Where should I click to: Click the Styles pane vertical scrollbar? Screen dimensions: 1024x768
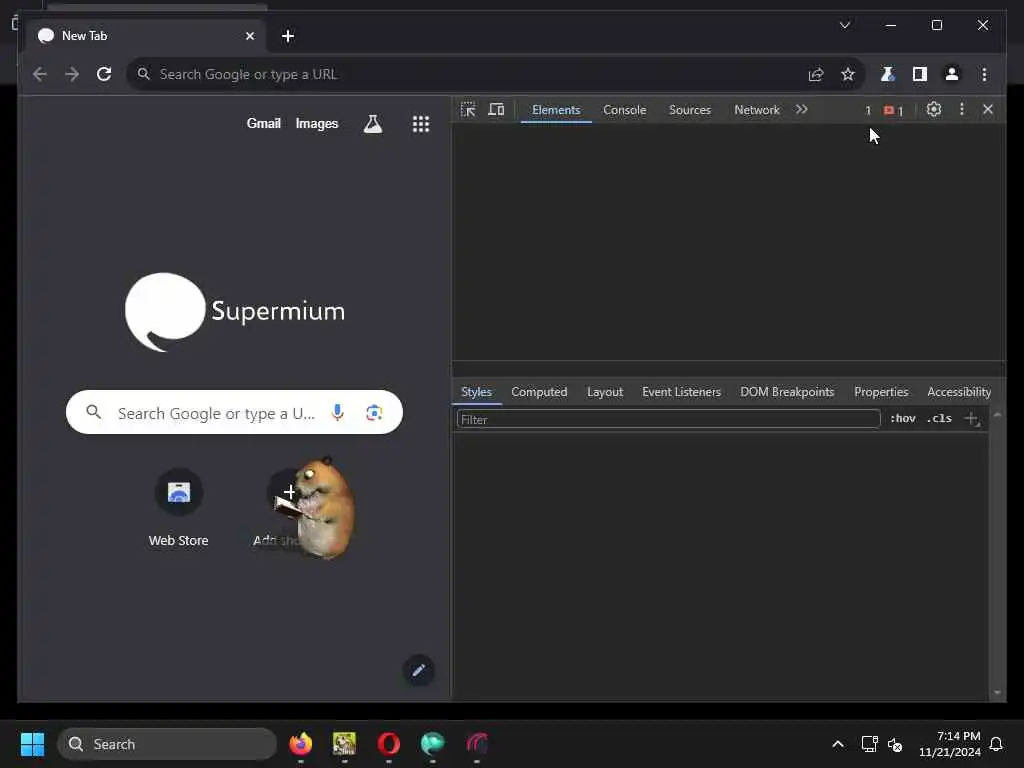[997, 552]
